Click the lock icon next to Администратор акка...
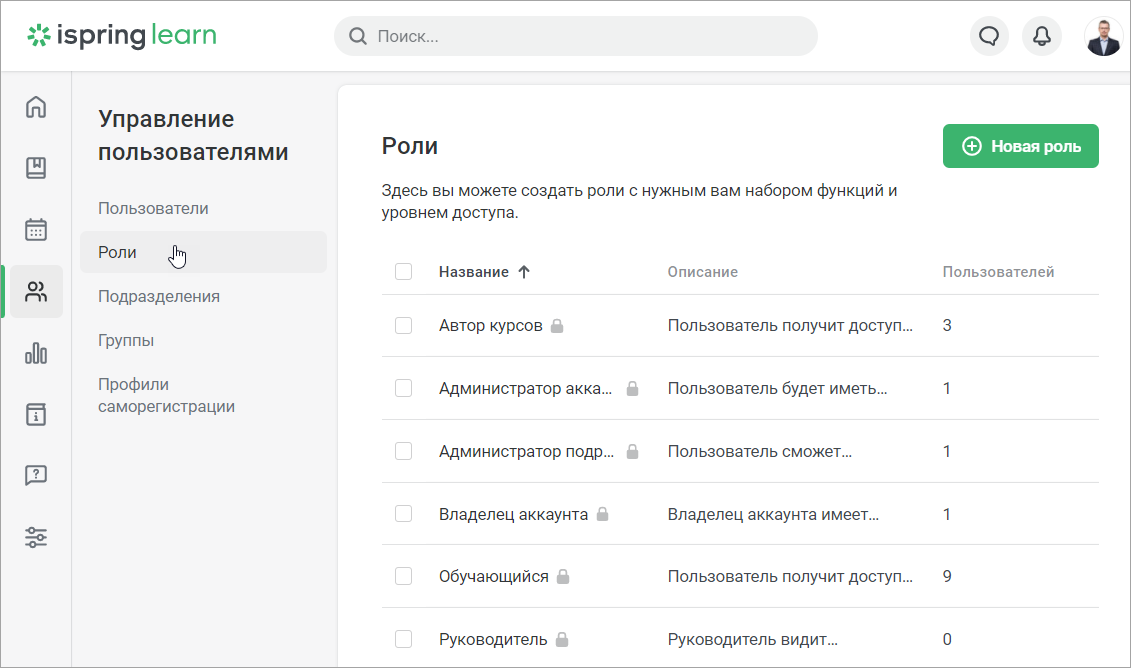Screen dimensions: 1131x668 633,389
